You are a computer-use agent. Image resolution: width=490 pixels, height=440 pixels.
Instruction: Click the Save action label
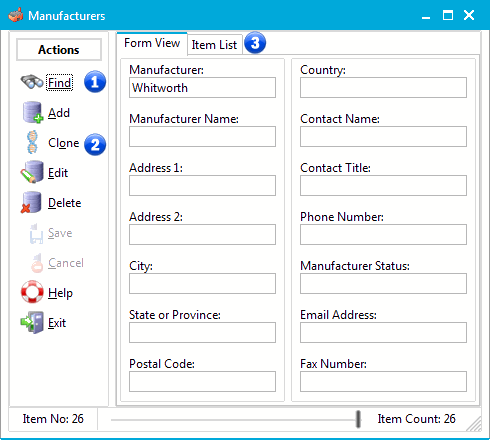60,233
